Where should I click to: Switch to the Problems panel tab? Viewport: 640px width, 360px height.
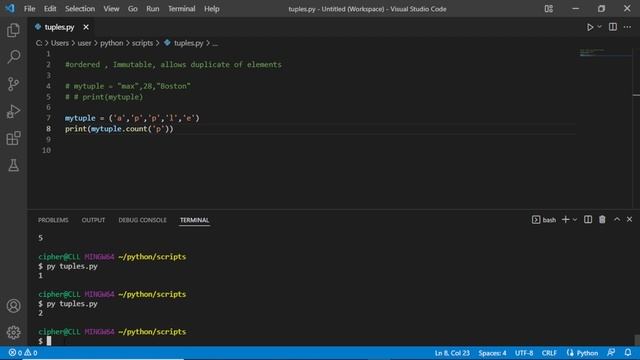point(53,220)
